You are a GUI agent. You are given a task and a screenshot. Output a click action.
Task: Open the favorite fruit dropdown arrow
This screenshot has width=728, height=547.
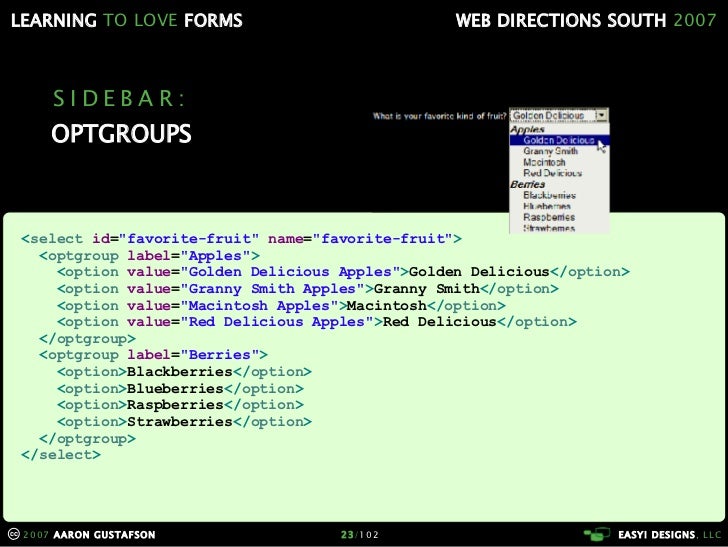coord(601,115)
